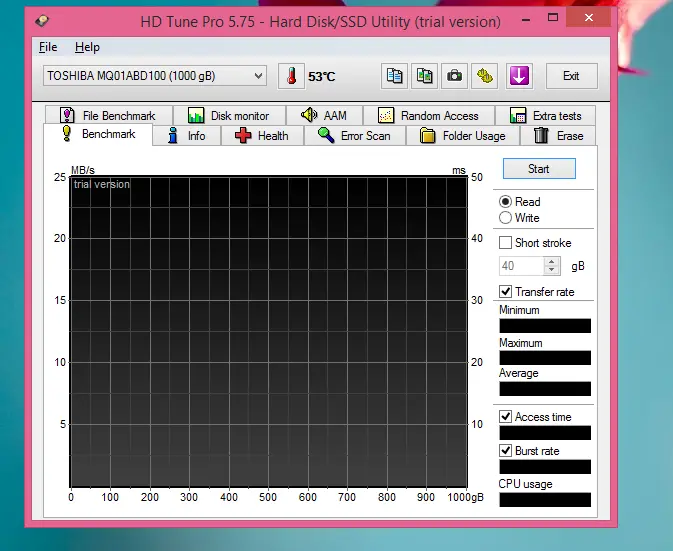Toggle the Transfer rate checkbox
The width and height of the screenshot is (673, 551).
pos(506,291)
